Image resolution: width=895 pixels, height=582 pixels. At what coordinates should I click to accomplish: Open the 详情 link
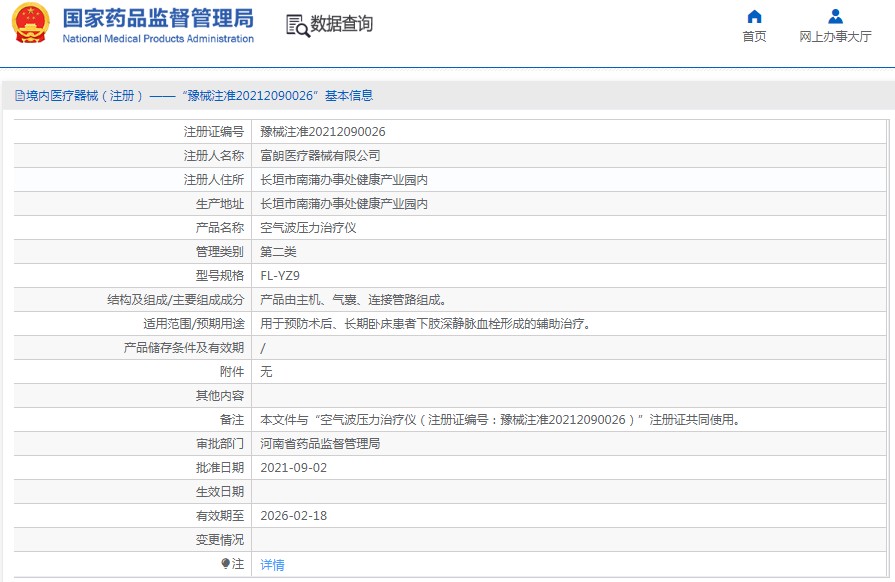click(272, 565)
